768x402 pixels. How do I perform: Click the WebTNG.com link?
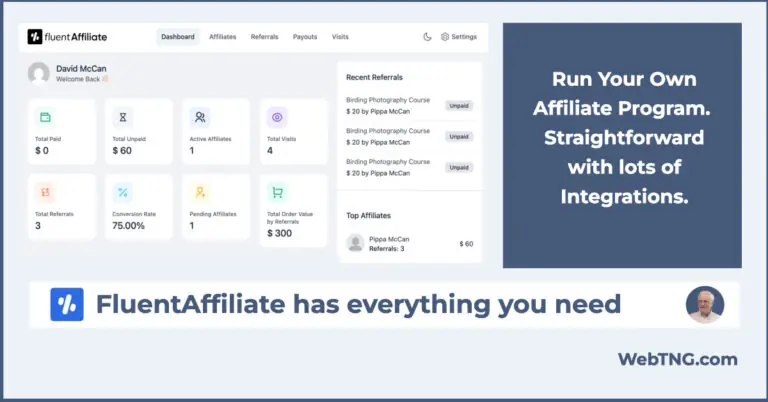[x=677, y=359]
